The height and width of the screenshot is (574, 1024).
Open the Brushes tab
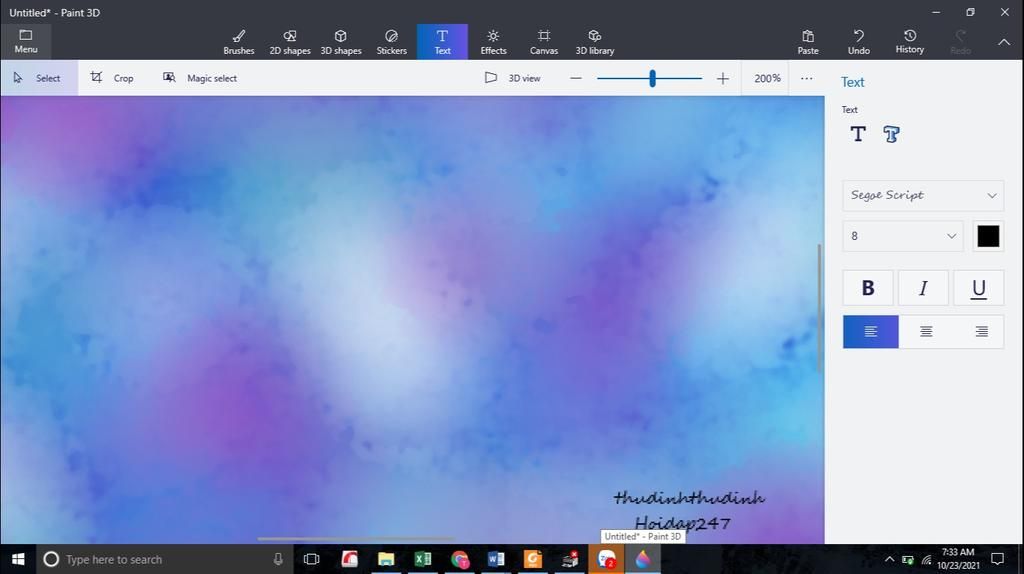[238, 42]
